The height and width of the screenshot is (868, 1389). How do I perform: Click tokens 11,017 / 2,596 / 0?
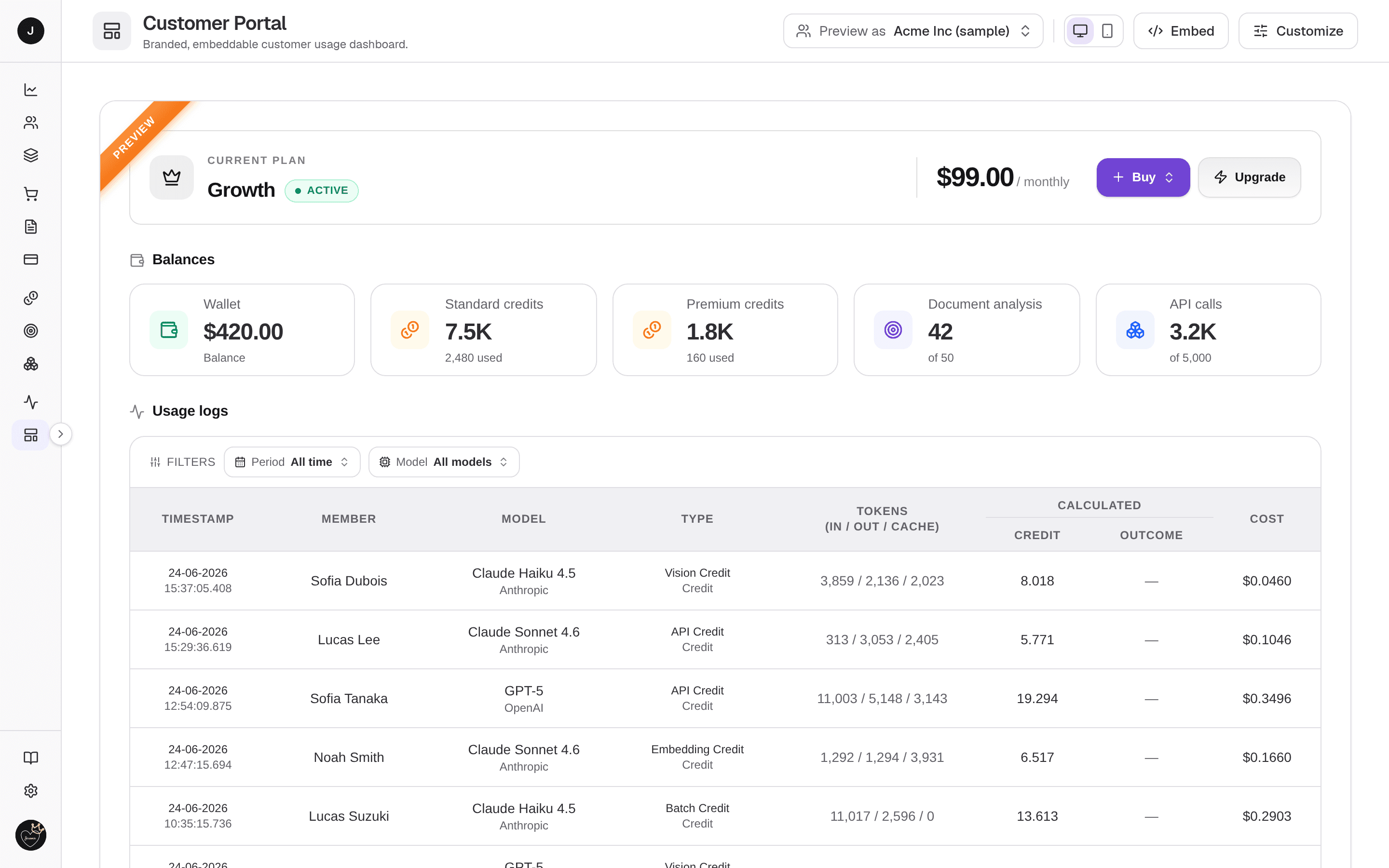coord(882,816)
